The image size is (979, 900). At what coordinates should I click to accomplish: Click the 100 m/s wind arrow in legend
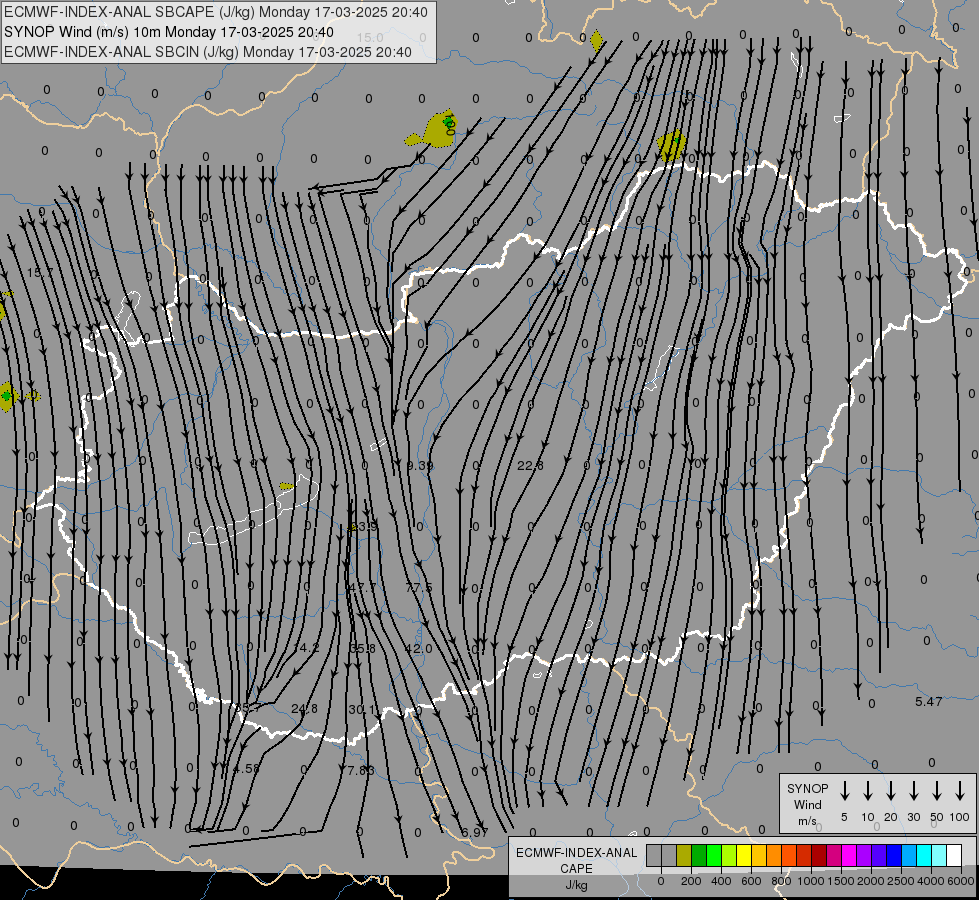[960, 791]
